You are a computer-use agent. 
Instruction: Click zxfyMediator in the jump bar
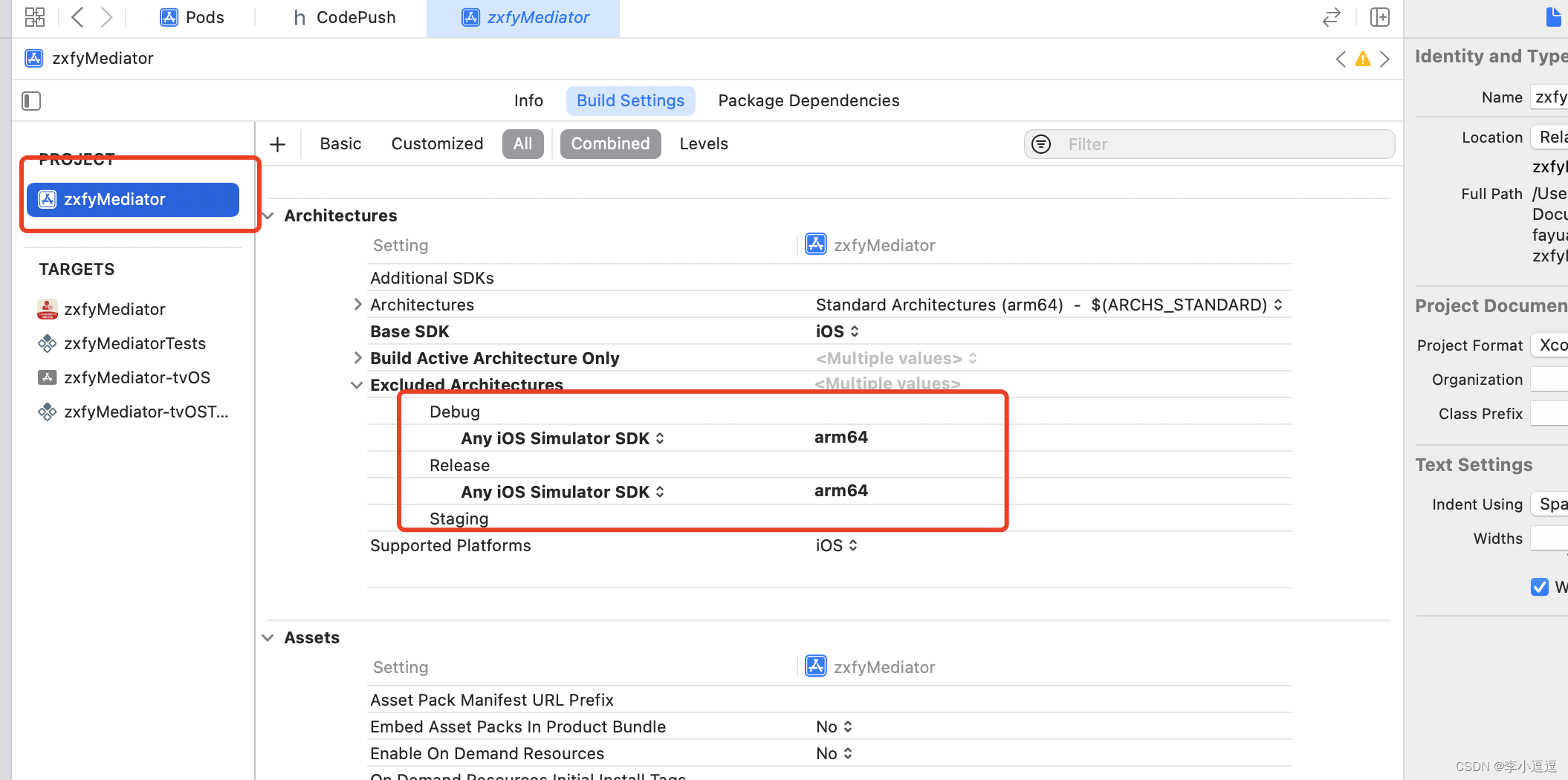(x=89, y=58)
